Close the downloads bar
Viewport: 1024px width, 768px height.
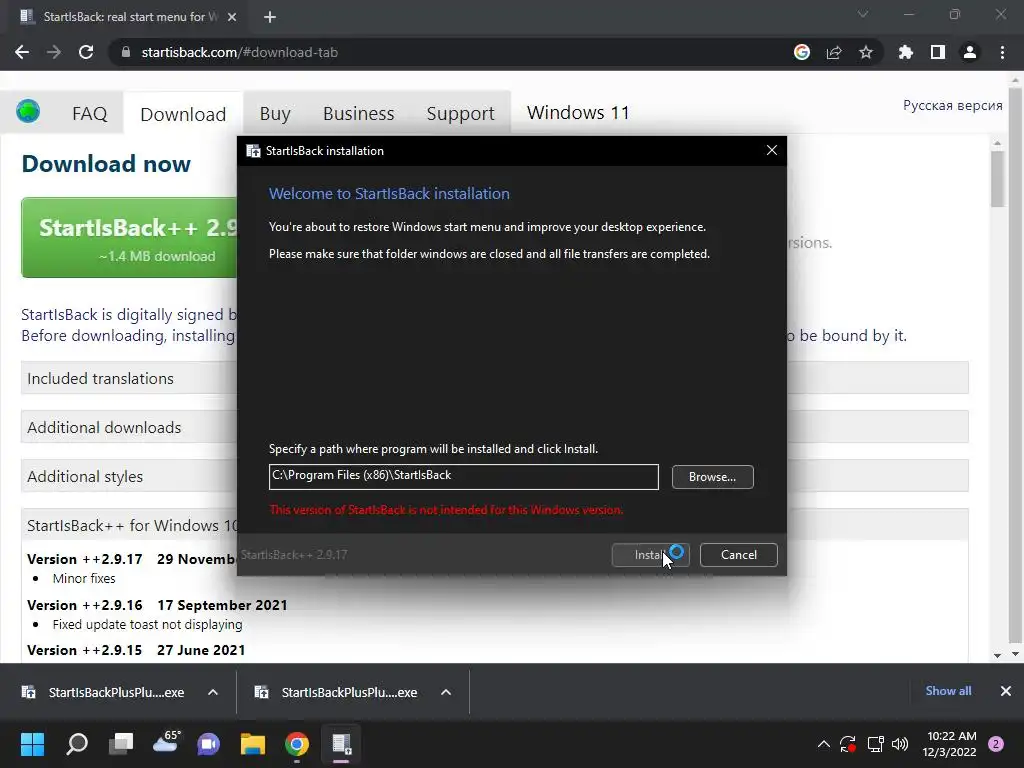1006,691
